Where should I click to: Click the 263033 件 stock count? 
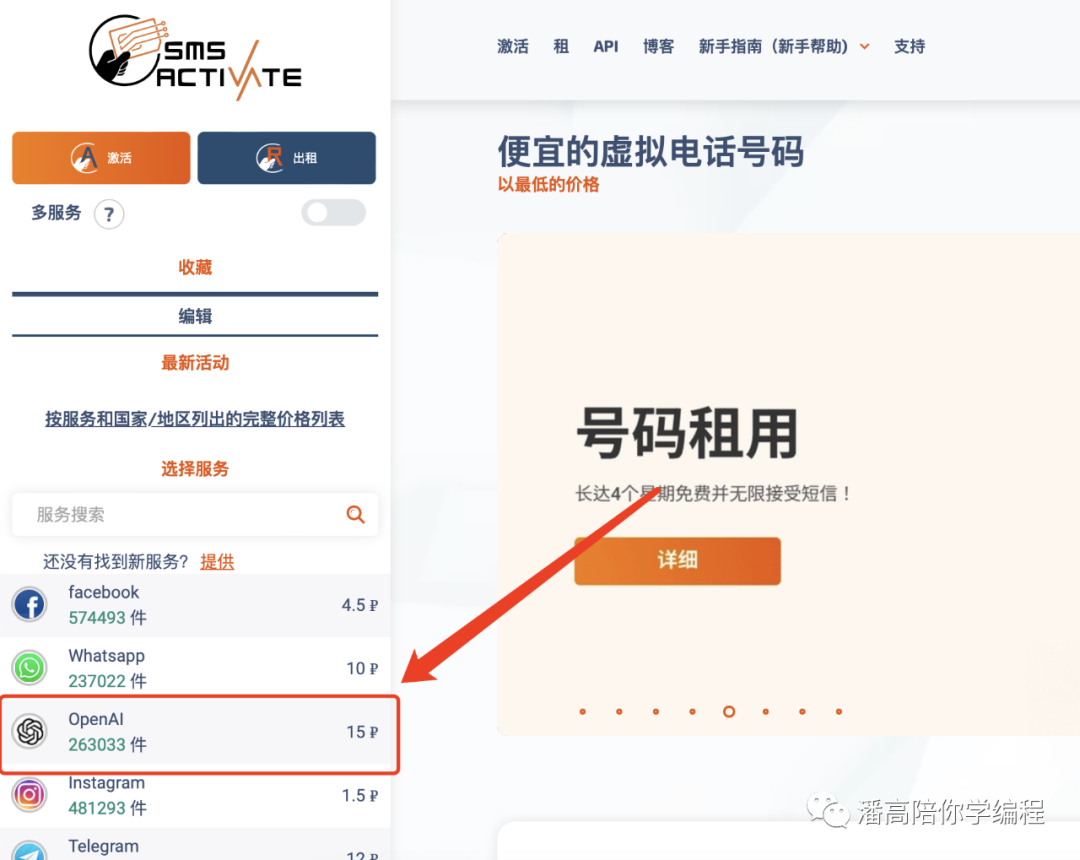107,744
